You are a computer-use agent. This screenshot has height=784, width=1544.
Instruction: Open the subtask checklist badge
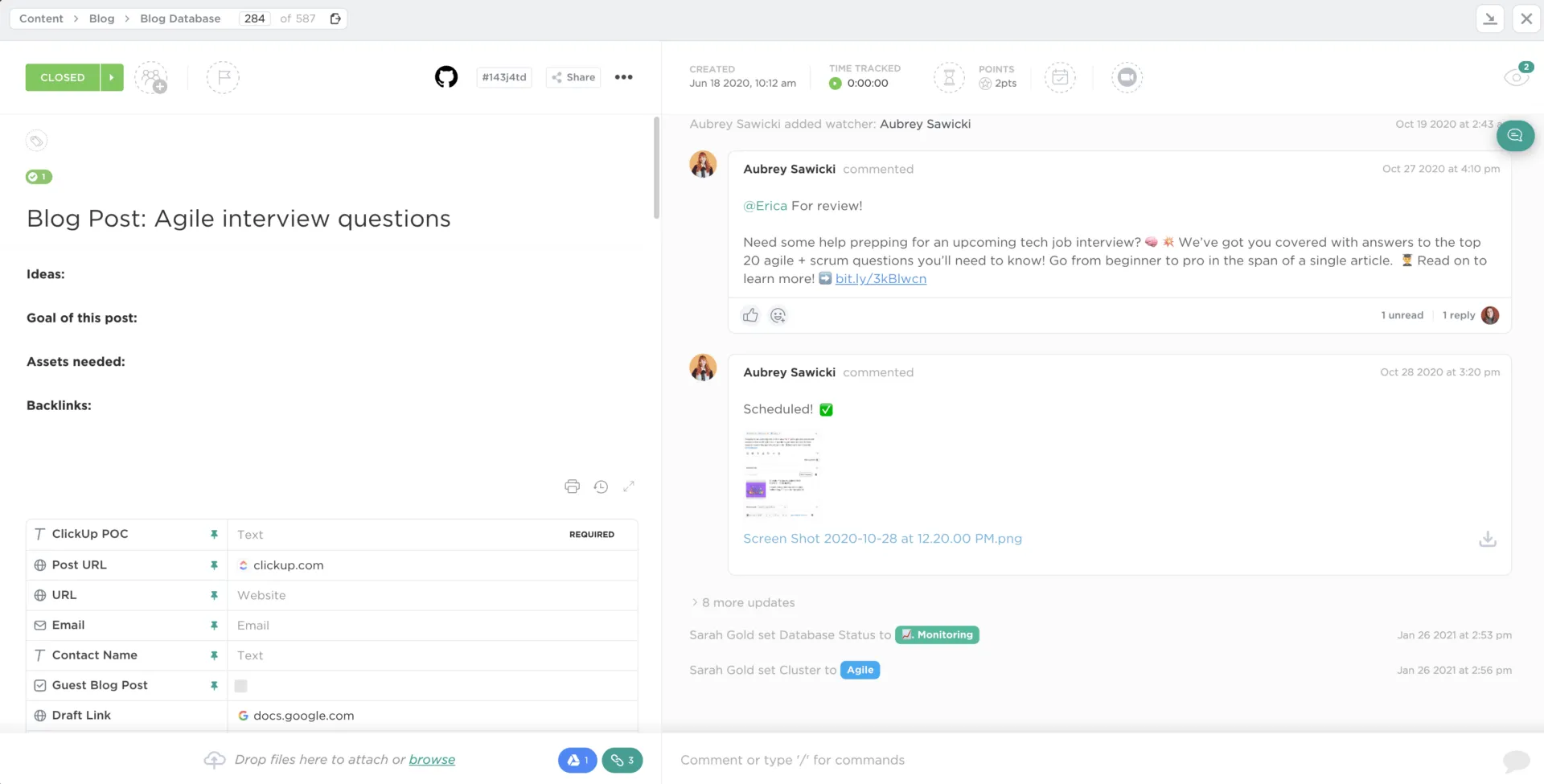(39, 177)
